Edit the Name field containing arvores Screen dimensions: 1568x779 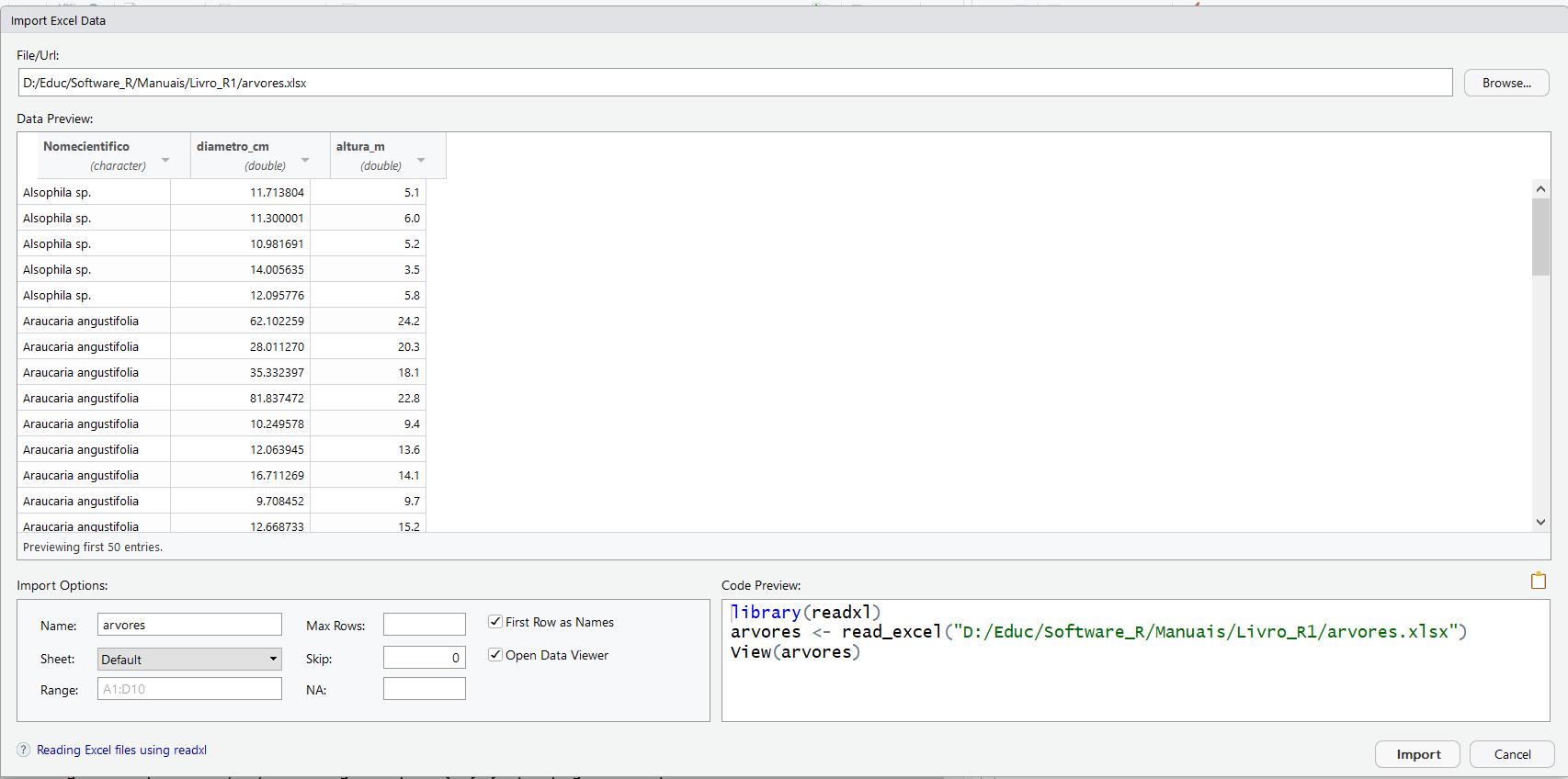(189, 625)
